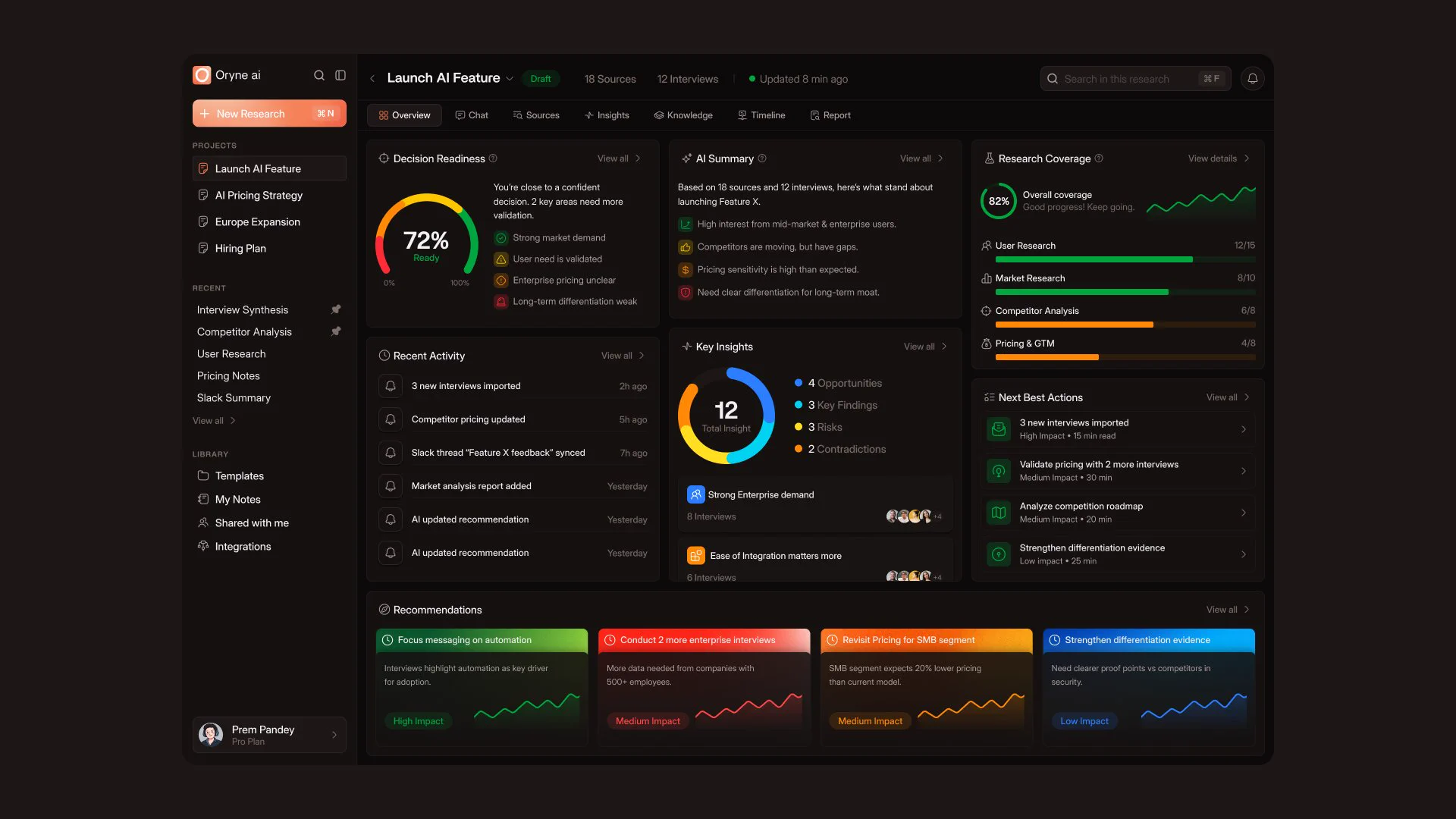Open the notifications bell in header
Screen dimensions: 1456x819
1253,79
